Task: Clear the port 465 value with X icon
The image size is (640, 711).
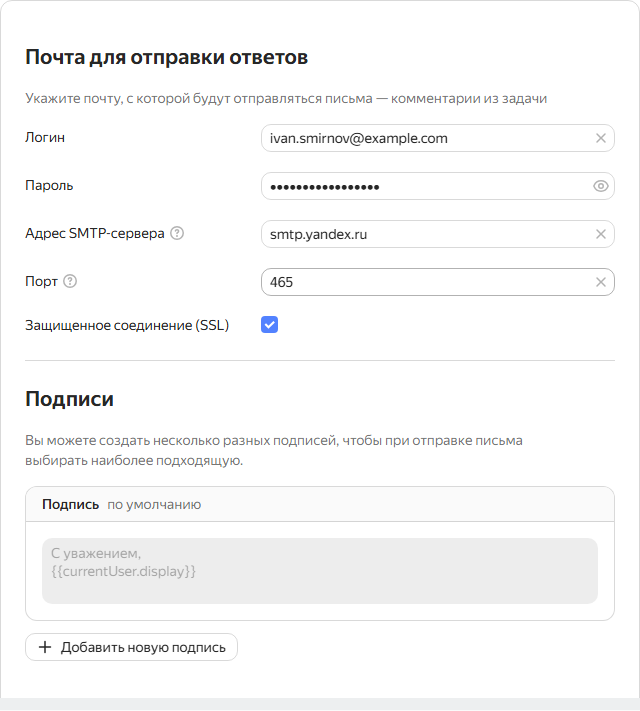Action: click(x=601, y=282)
